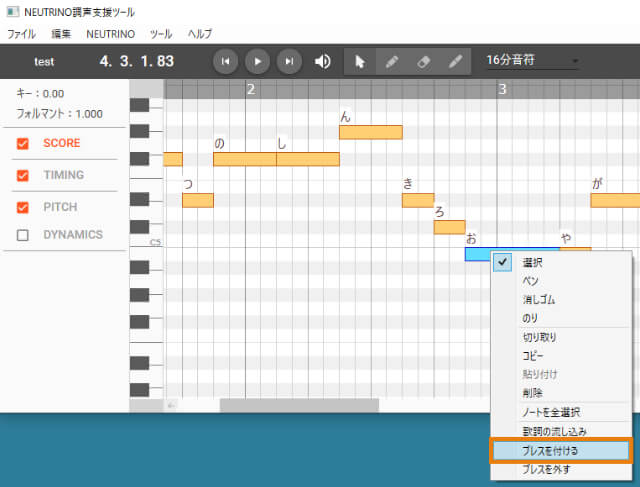Uncheck the PITCH checkbox
This screenshot has height=487, width=640.
pyautogui.click(x=23, y=207)
